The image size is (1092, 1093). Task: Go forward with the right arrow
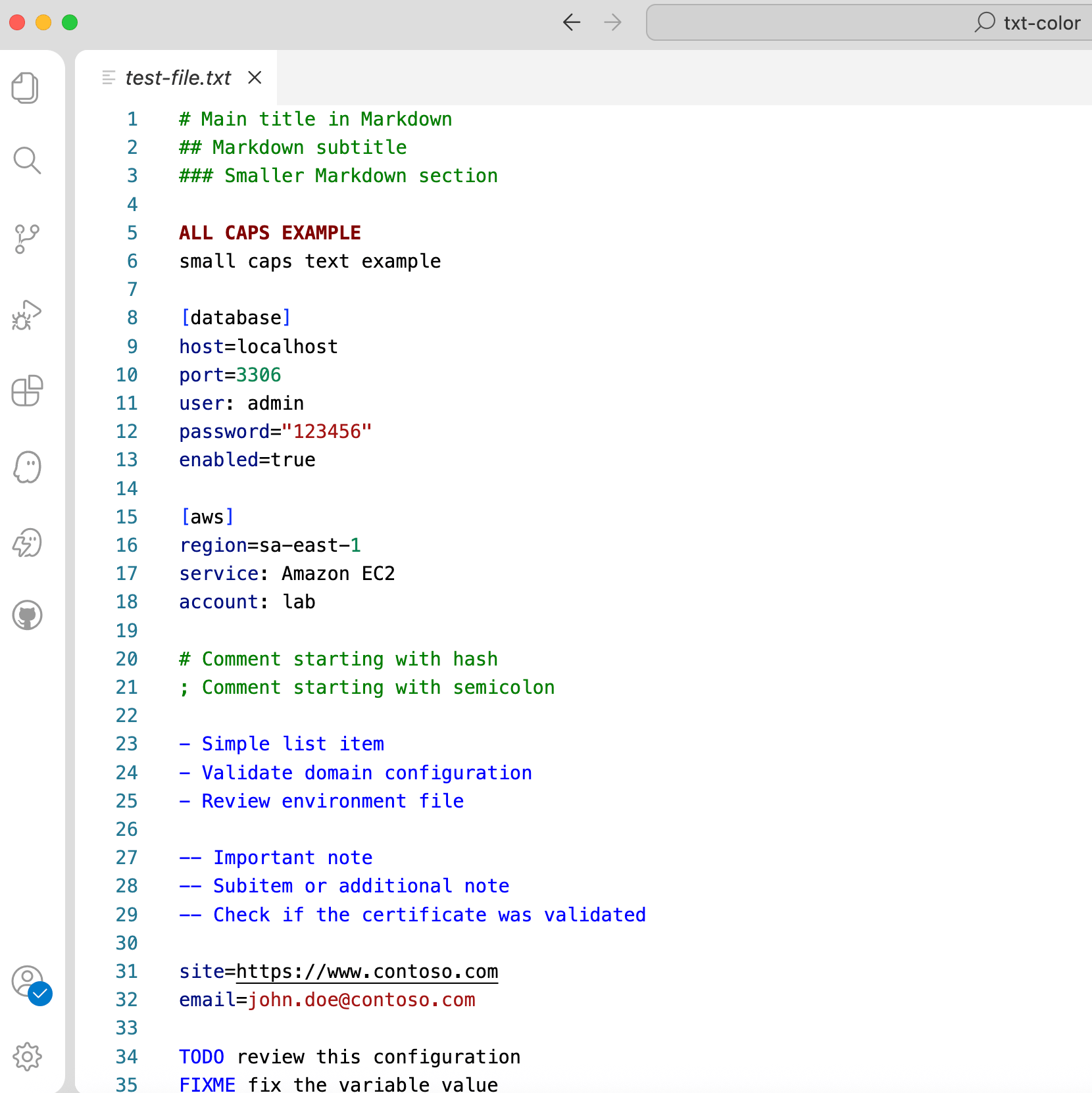pyautogui.click(x=612, y=22)
